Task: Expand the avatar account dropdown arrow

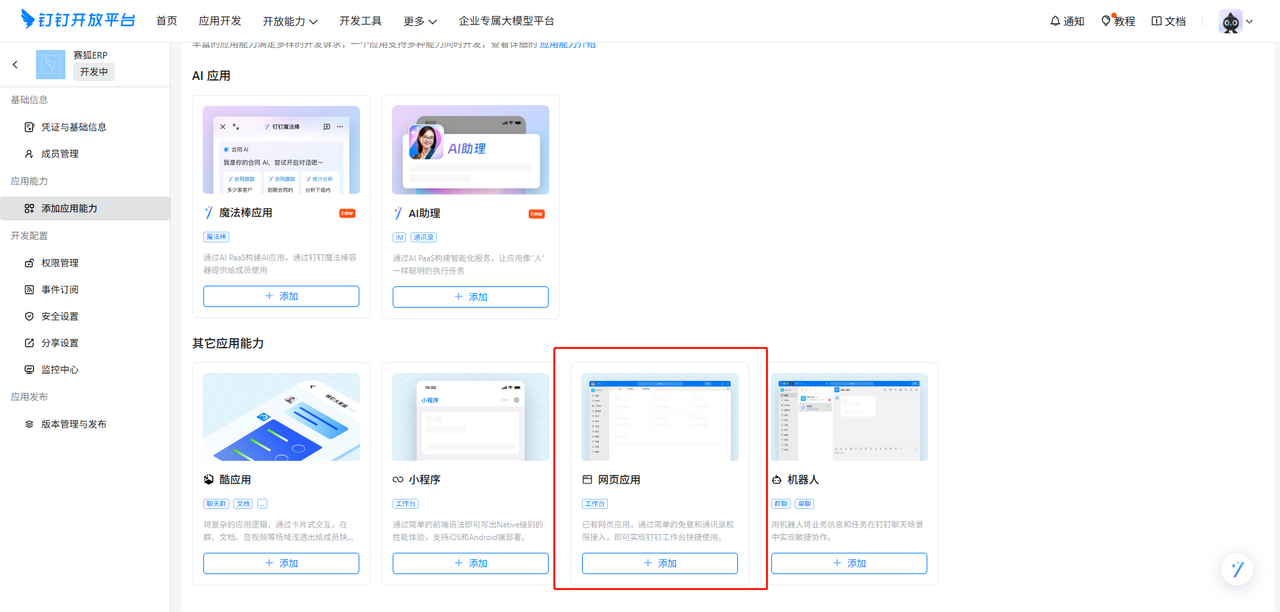Action: coord(1249,21)
